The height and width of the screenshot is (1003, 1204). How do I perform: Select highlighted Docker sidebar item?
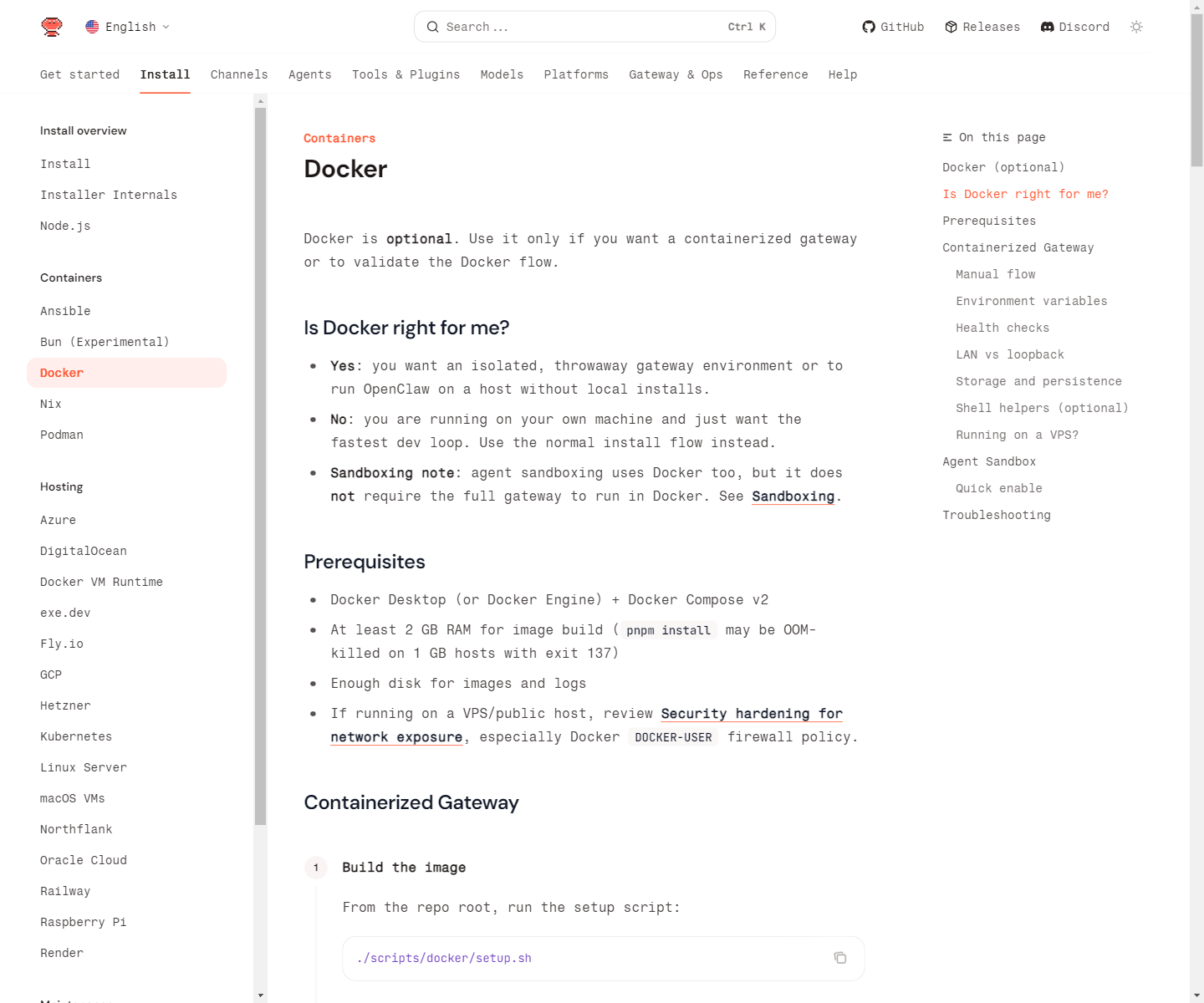126,373
